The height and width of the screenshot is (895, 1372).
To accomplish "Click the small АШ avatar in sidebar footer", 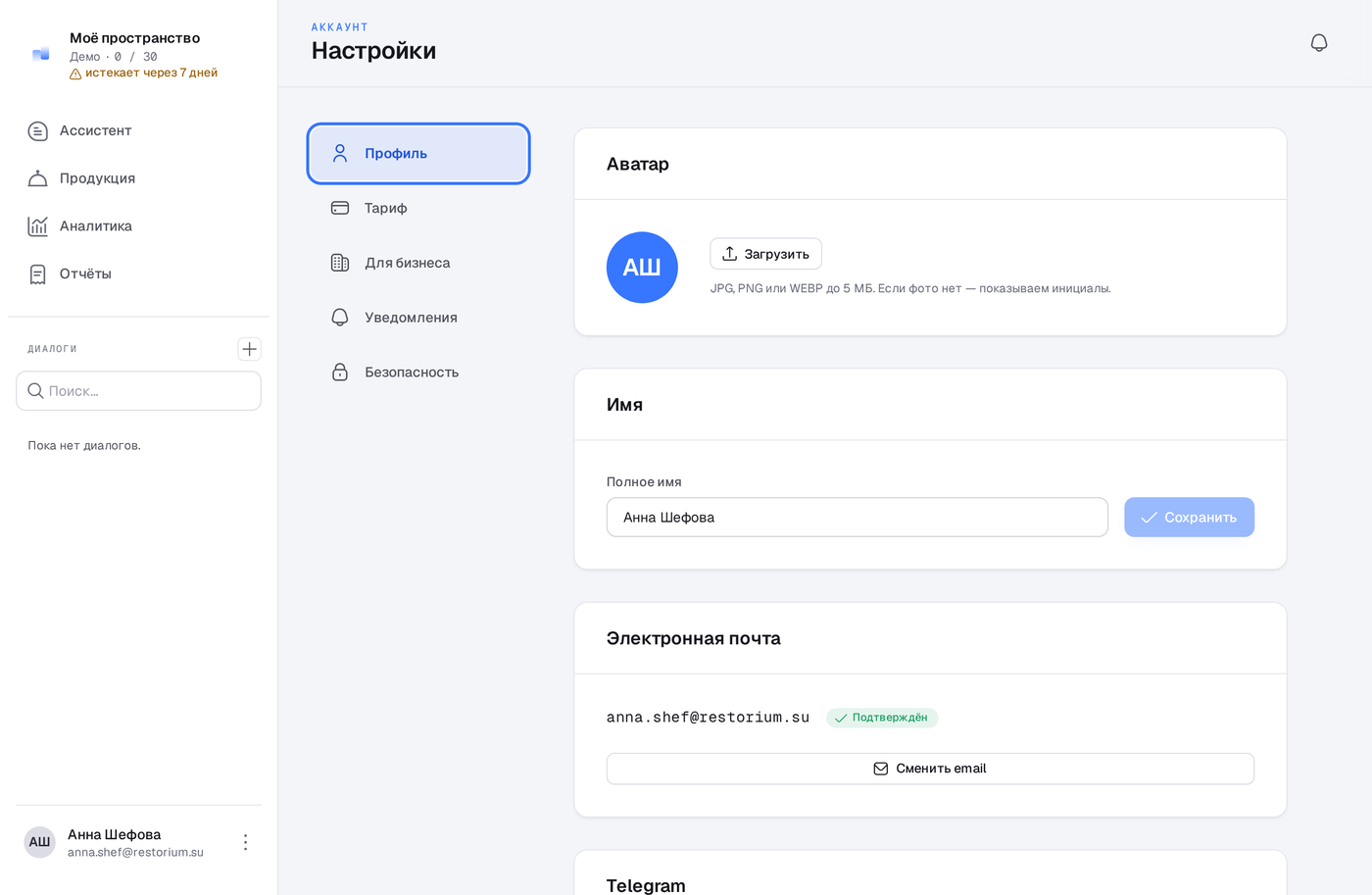I will [x=39, y=842].
